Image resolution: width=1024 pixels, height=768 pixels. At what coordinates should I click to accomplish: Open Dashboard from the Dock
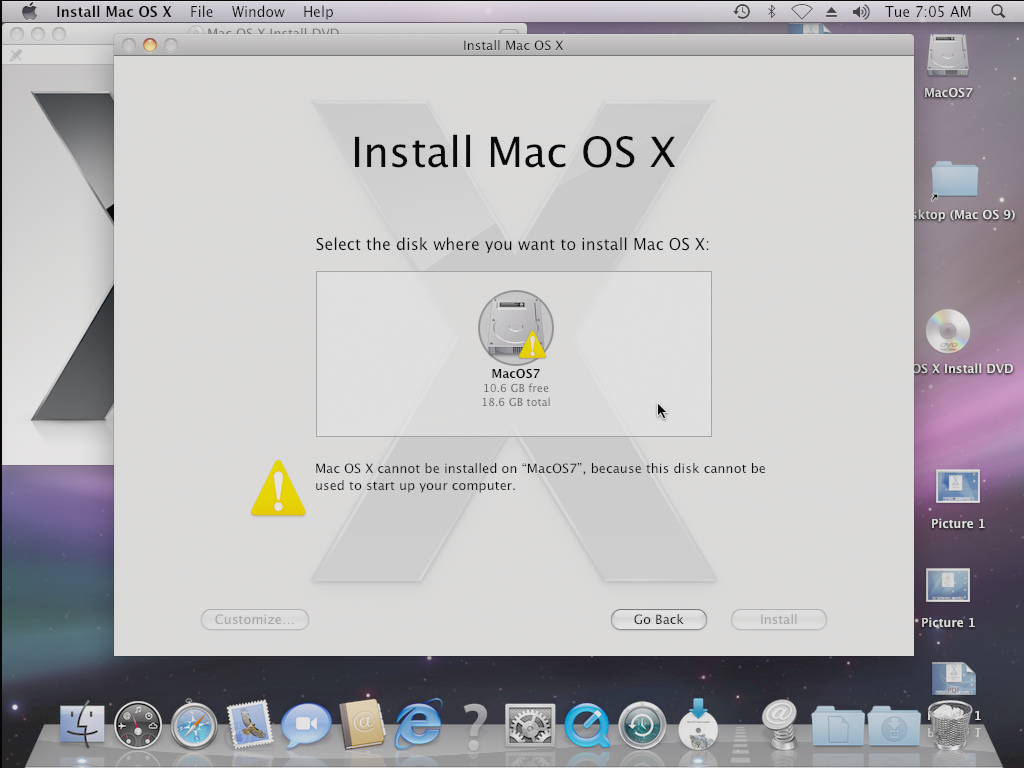click(138, 725)
